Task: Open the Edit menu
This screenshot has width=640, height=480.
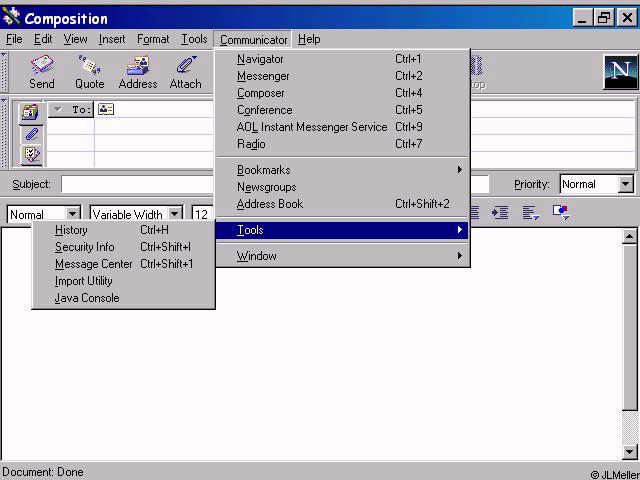Action: tap(43, 39)
